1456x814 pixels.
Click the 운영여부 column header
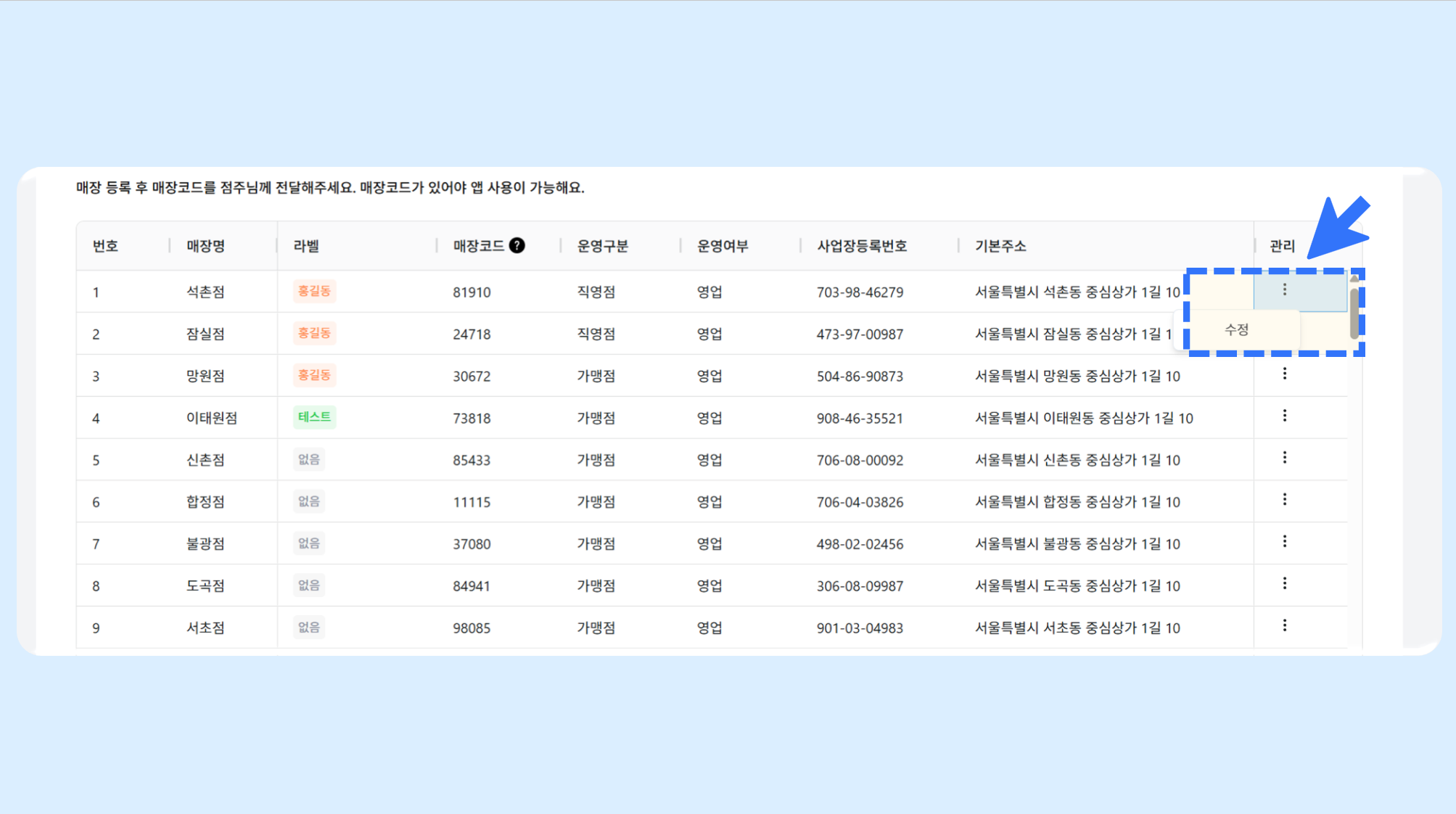pos(723,246)
